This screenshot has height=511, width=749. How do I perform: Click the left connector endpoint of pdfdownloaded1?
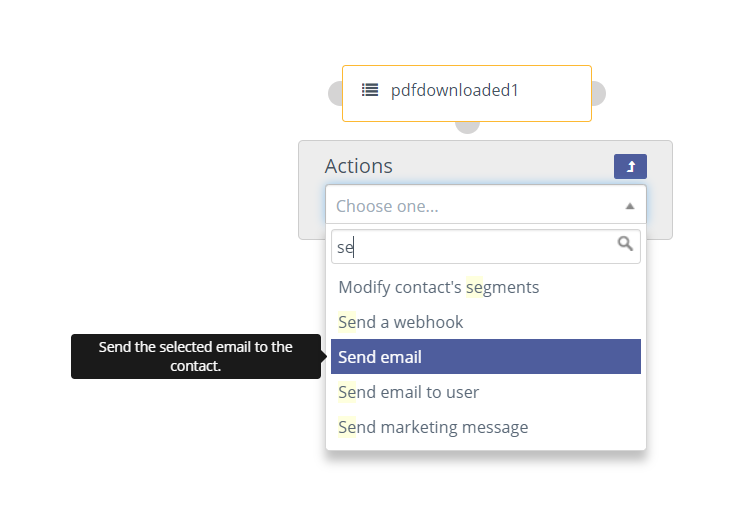(x=335, y=93)
